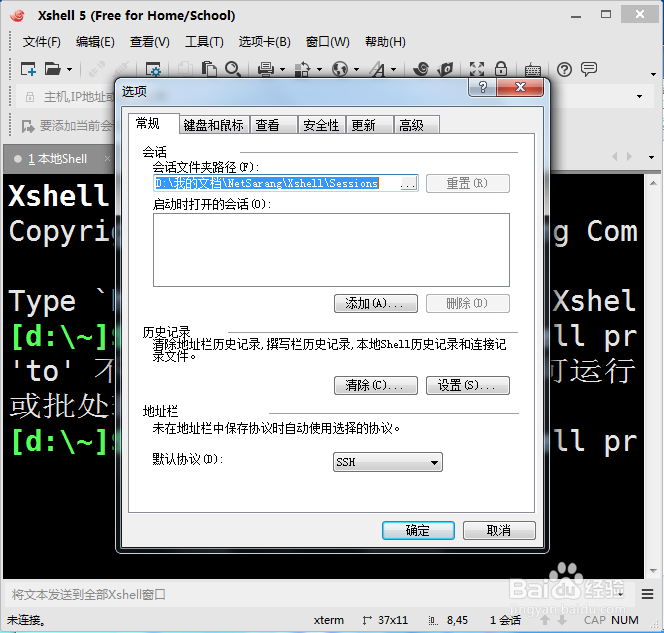Switch to the 高级 tab

pos(417,125)
